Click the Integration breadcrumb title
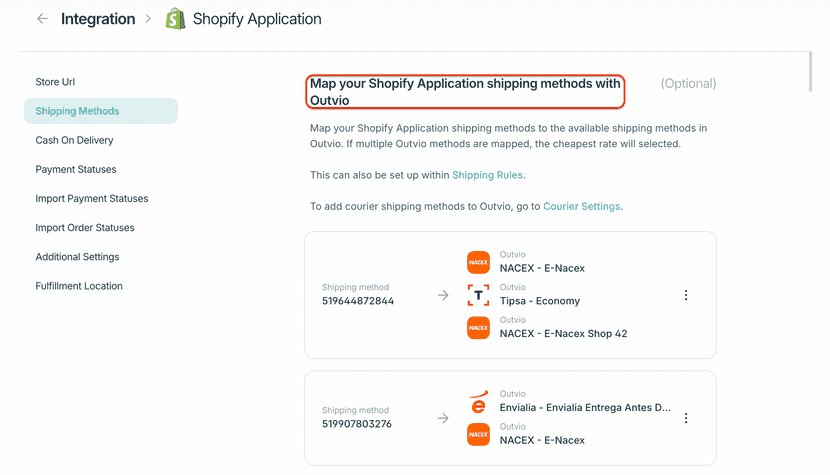Screen dimensions: 830x475 click(x=98, y=19)
